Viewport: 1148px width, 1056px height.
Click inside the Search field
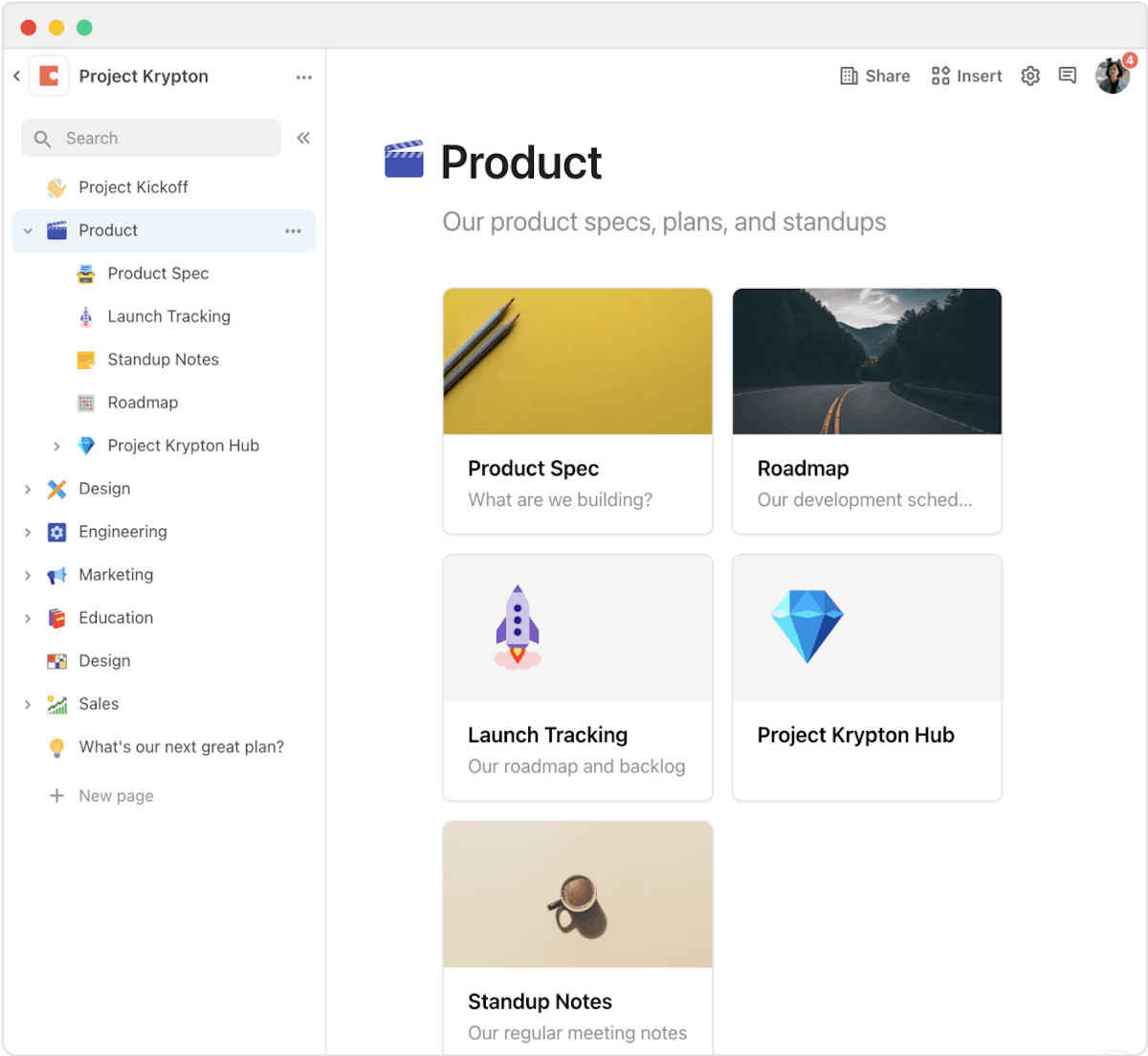point(150,138)
